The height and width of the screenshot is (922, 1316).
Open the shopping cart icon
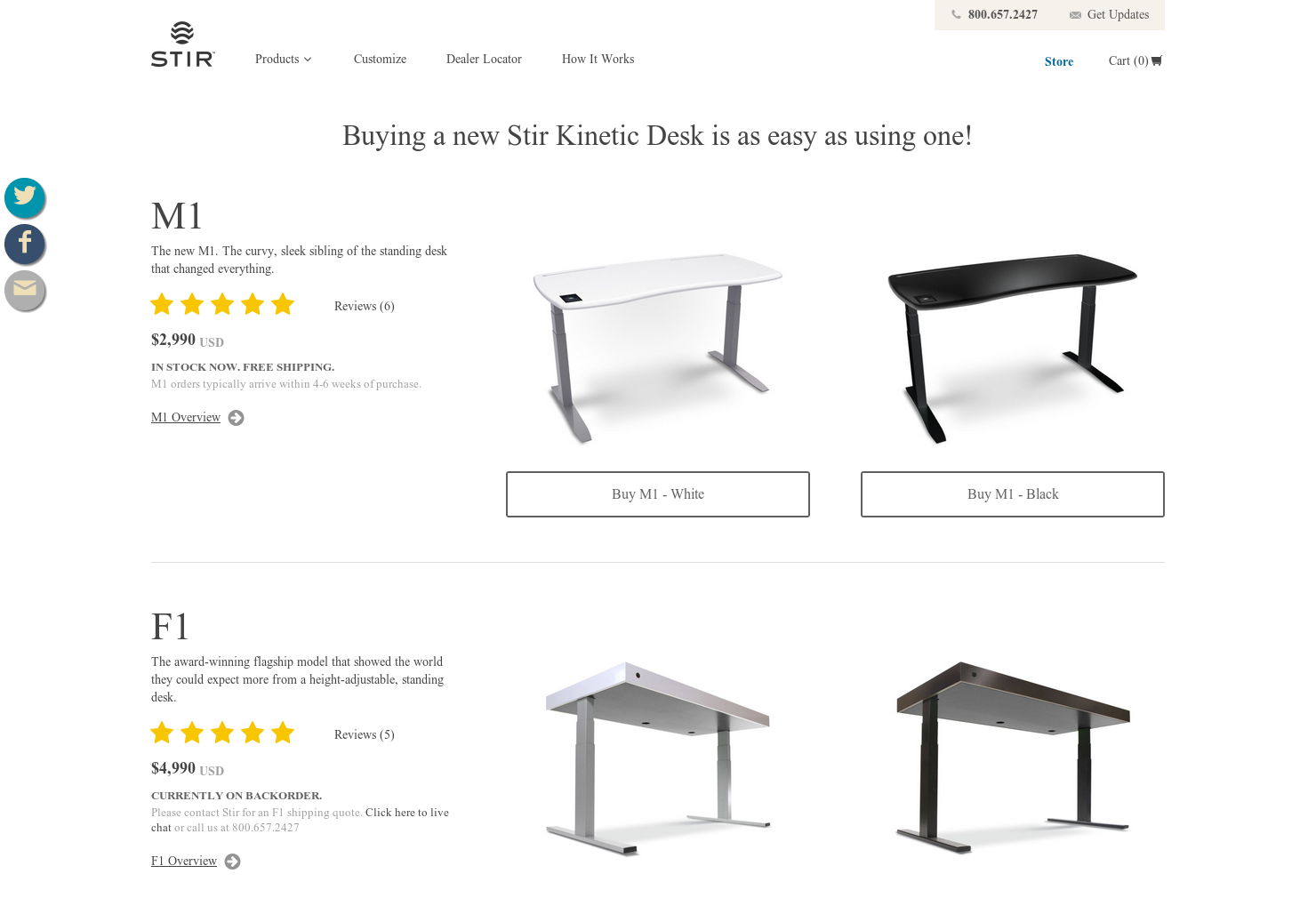1156,60
